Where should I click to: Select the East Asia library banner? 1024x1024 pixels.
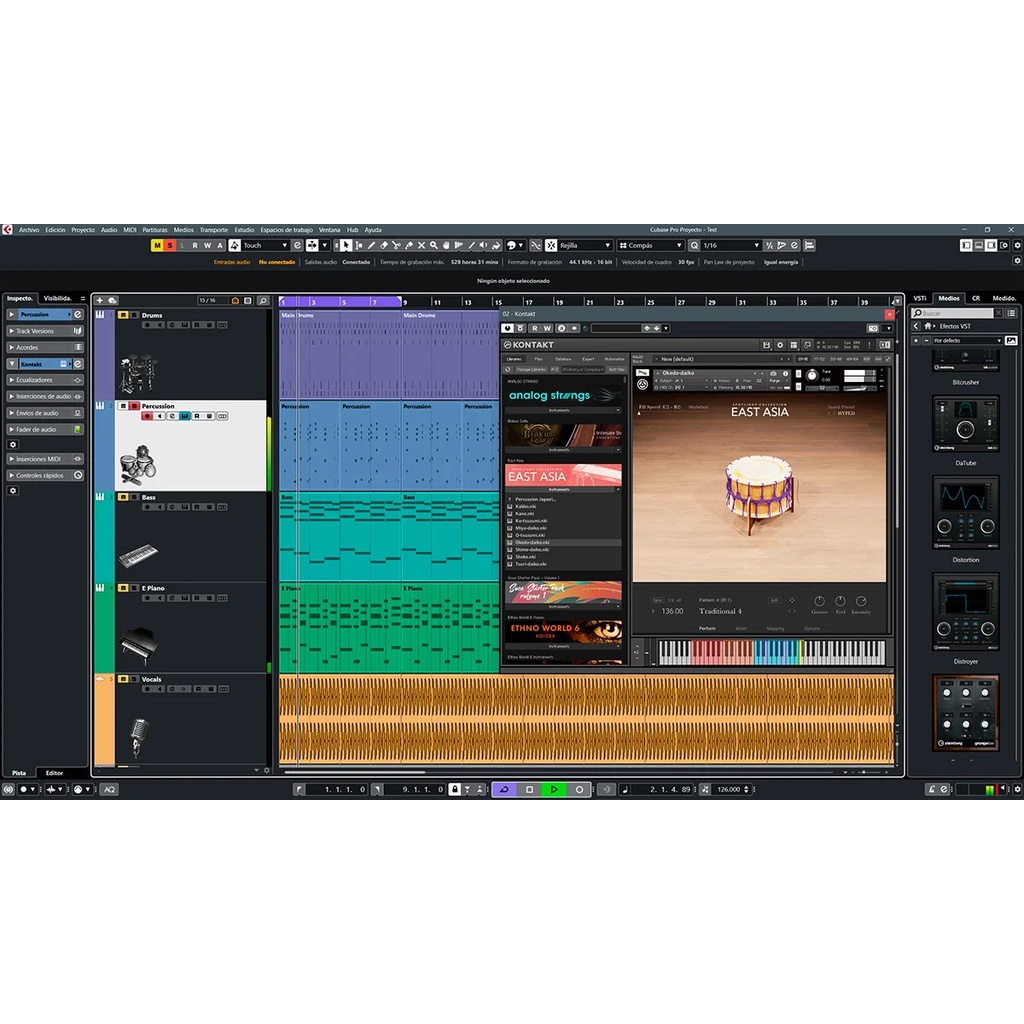click(x=564, y=476)
